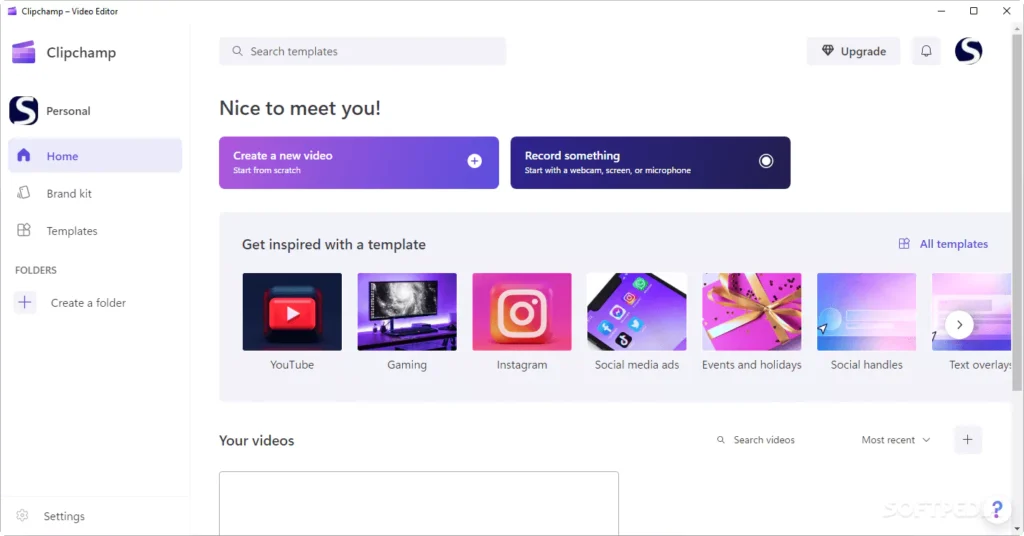This screenshot has height=536, width=1024.
Task: Click the scrollbar down arrow
Action: tap(1017, 529)
